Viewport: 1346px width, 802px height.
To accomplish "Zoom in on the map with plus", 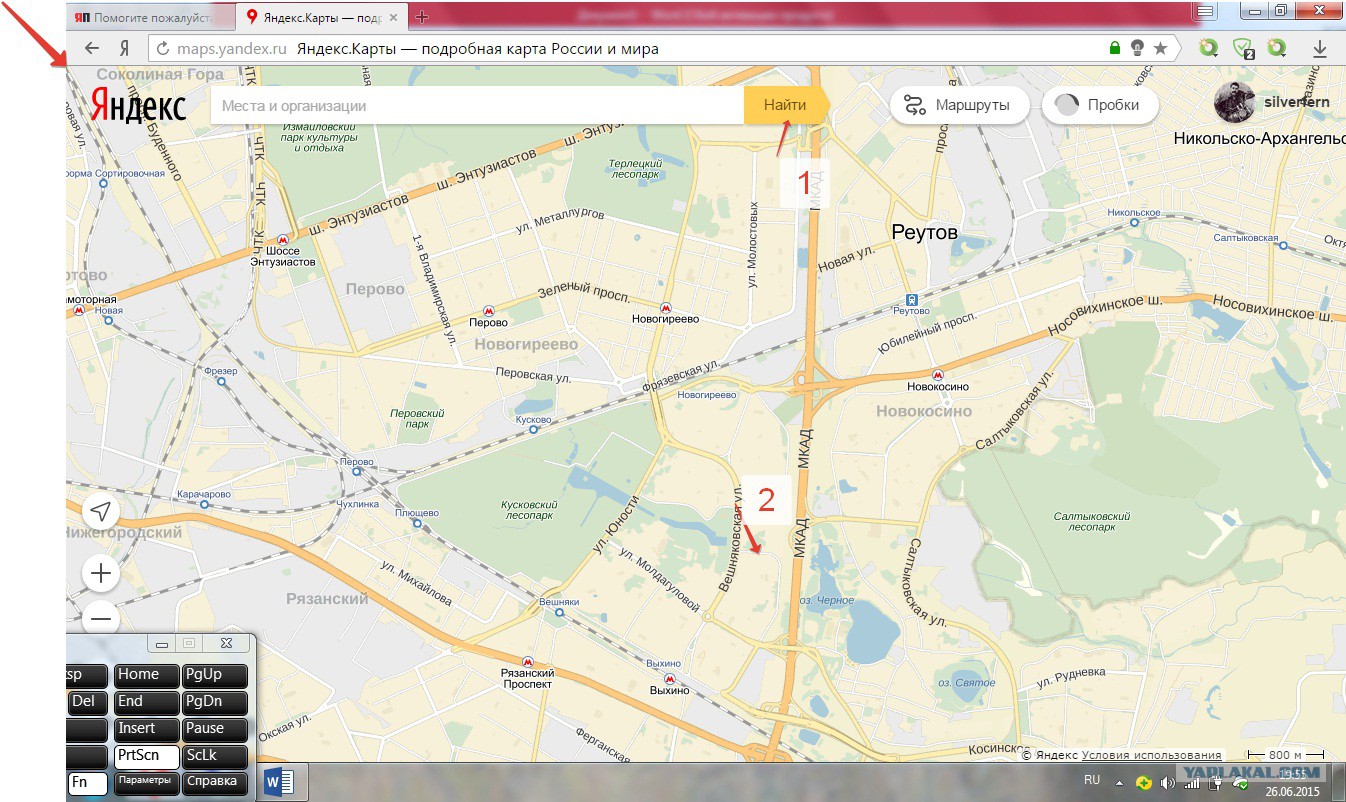I will click(100, 574).
